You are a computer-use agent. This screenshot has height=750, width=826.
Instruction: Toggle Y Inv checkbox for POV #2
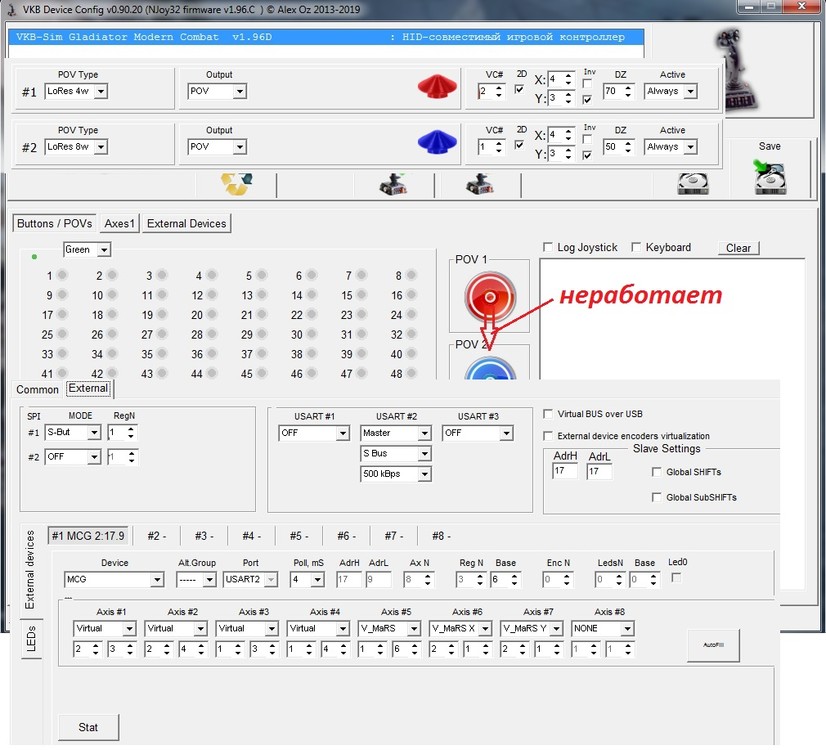tap(587, 155)
